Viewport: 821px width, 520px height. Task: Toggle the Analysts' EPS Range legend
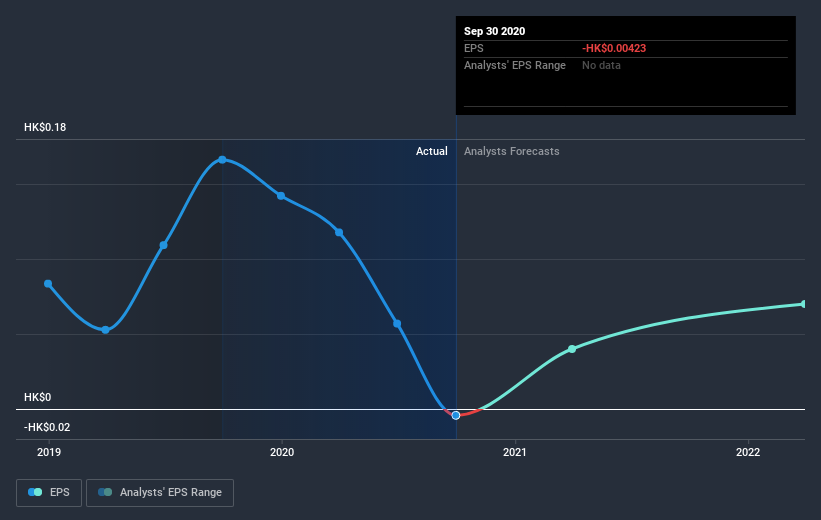coord(160,492)
